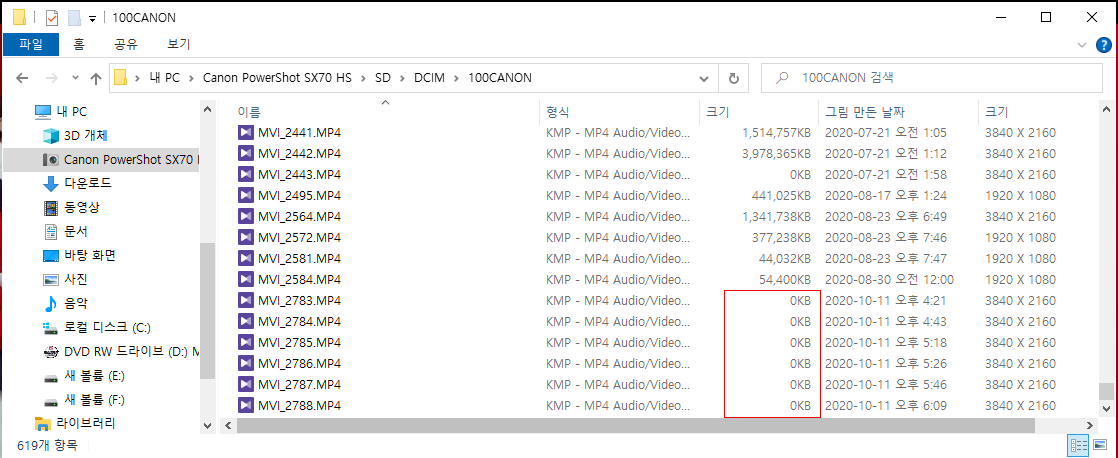Click 내 PC in the address bar
1118x458 pixels.
165,78
